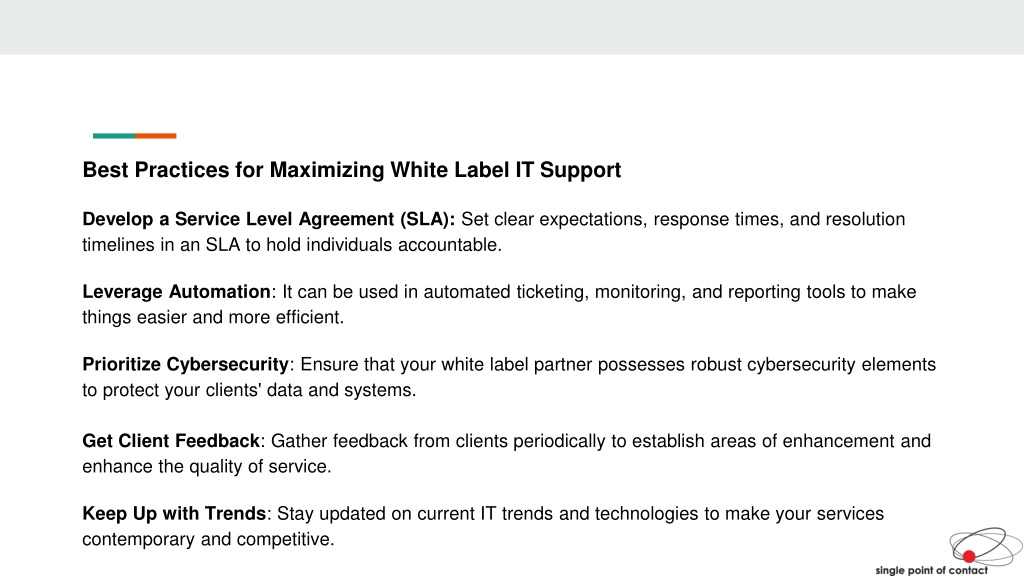Viewport: 1024px width, 576px height.
Task: Click the 'Get Client Feedback' bold heading
Action: (171, 441)
